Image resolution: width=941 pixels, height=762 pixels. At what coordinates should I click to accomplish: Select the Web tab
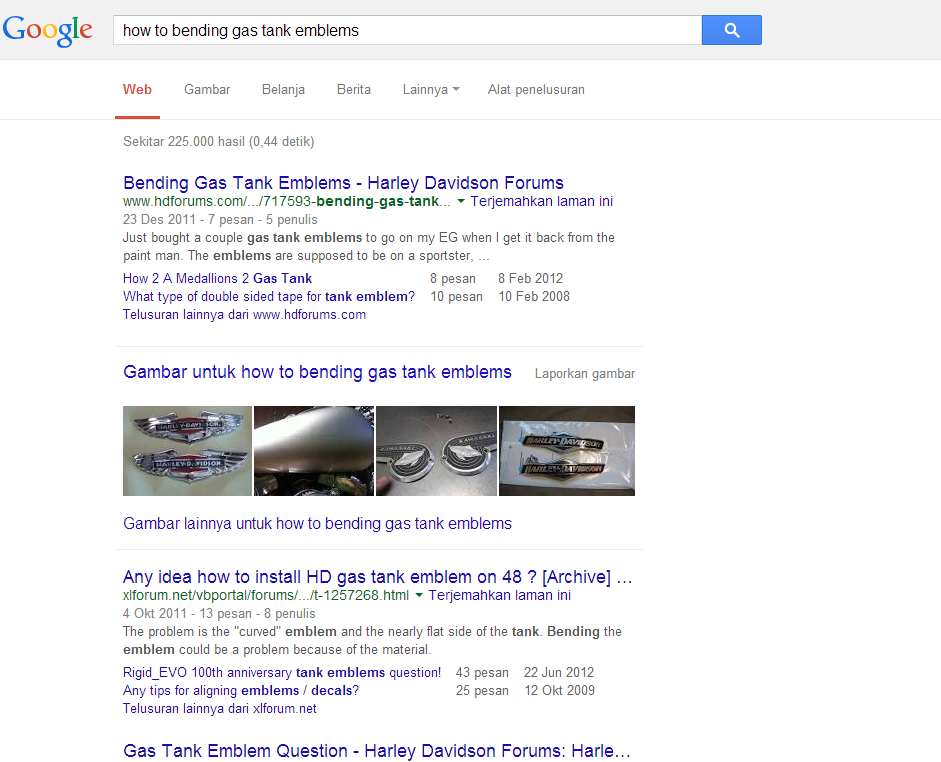[x=137, y=89]
